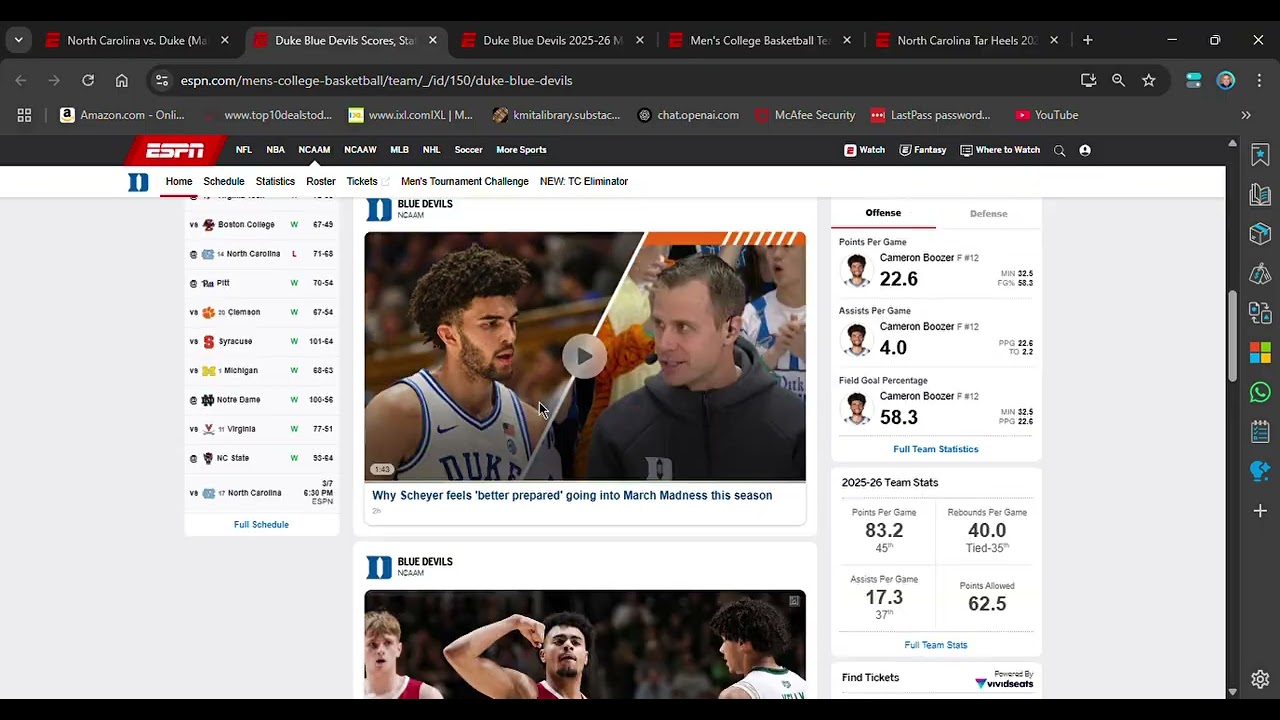Close the North Carolina vs. Duke tab

point(224,40)
